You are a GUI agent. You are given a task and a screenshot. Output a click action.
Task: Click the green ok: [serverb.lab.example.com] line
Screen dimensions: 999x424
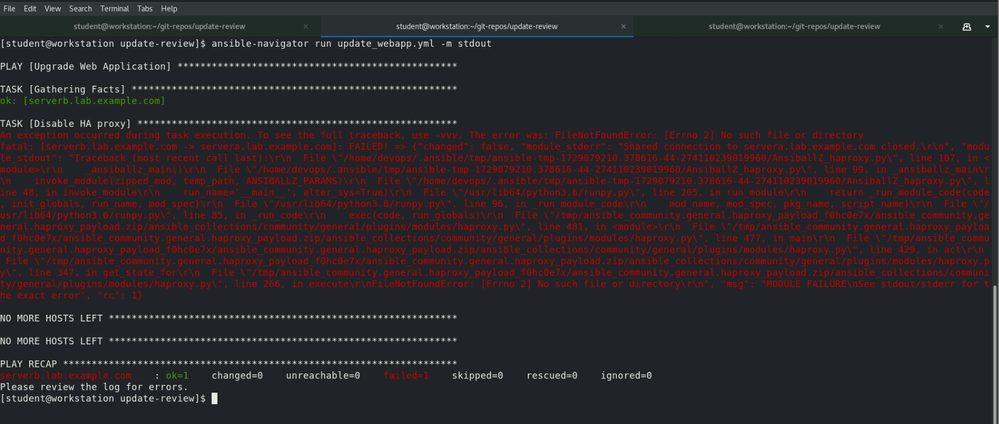pos(83,100)
